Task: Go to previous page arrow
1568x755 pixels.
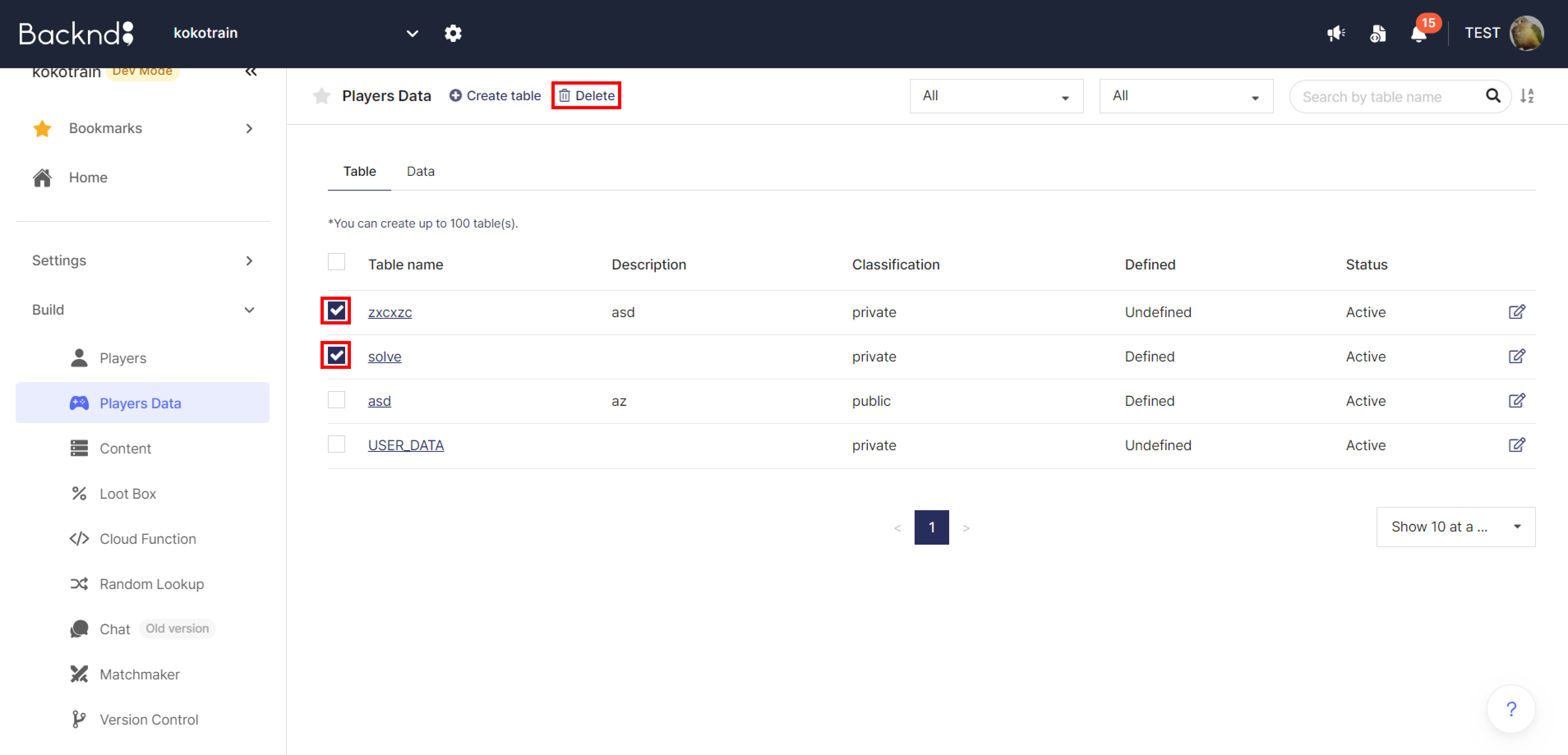Action: [x=897, y=528]
